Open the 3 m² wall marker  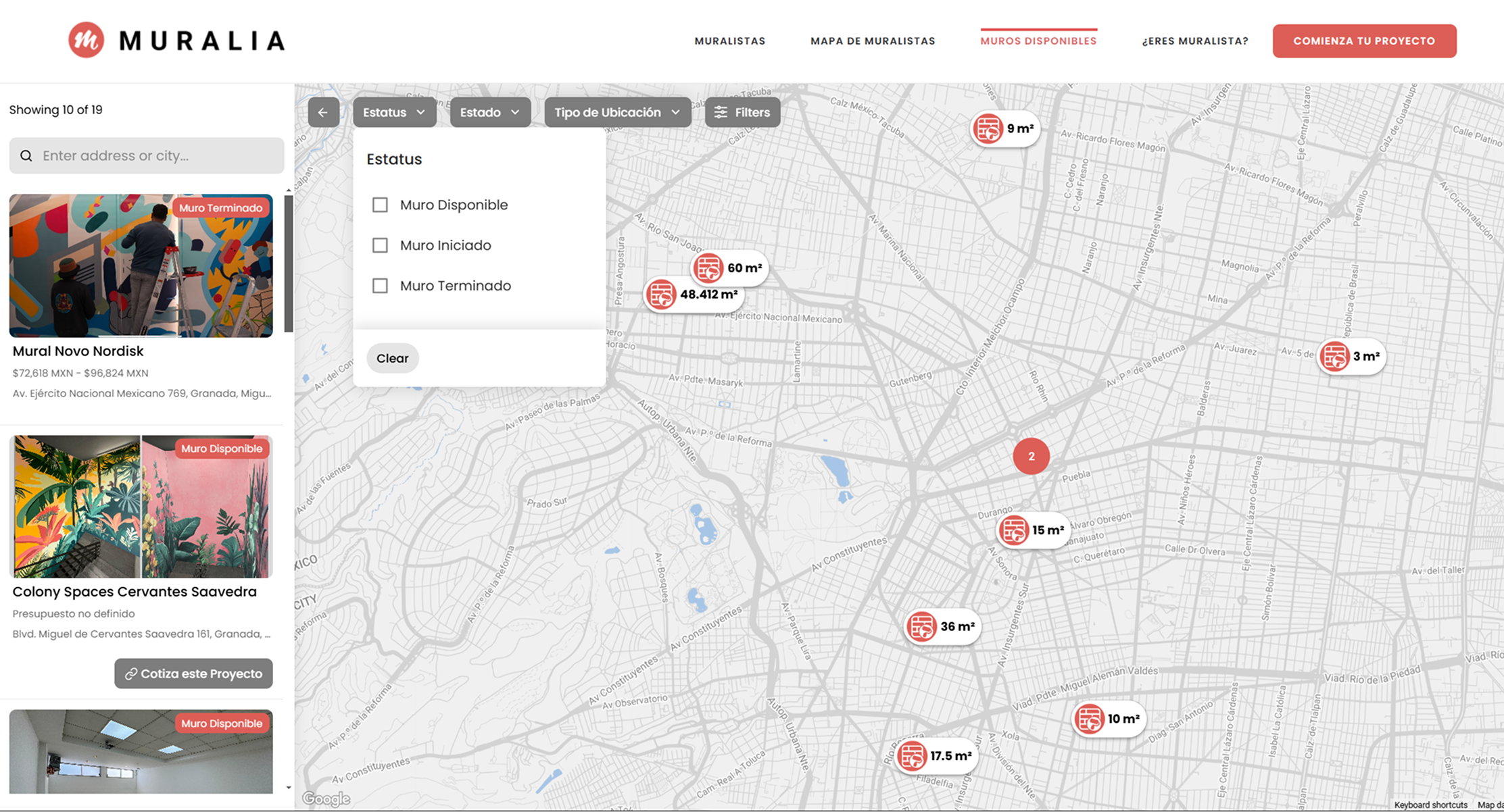click(1351, 356)
